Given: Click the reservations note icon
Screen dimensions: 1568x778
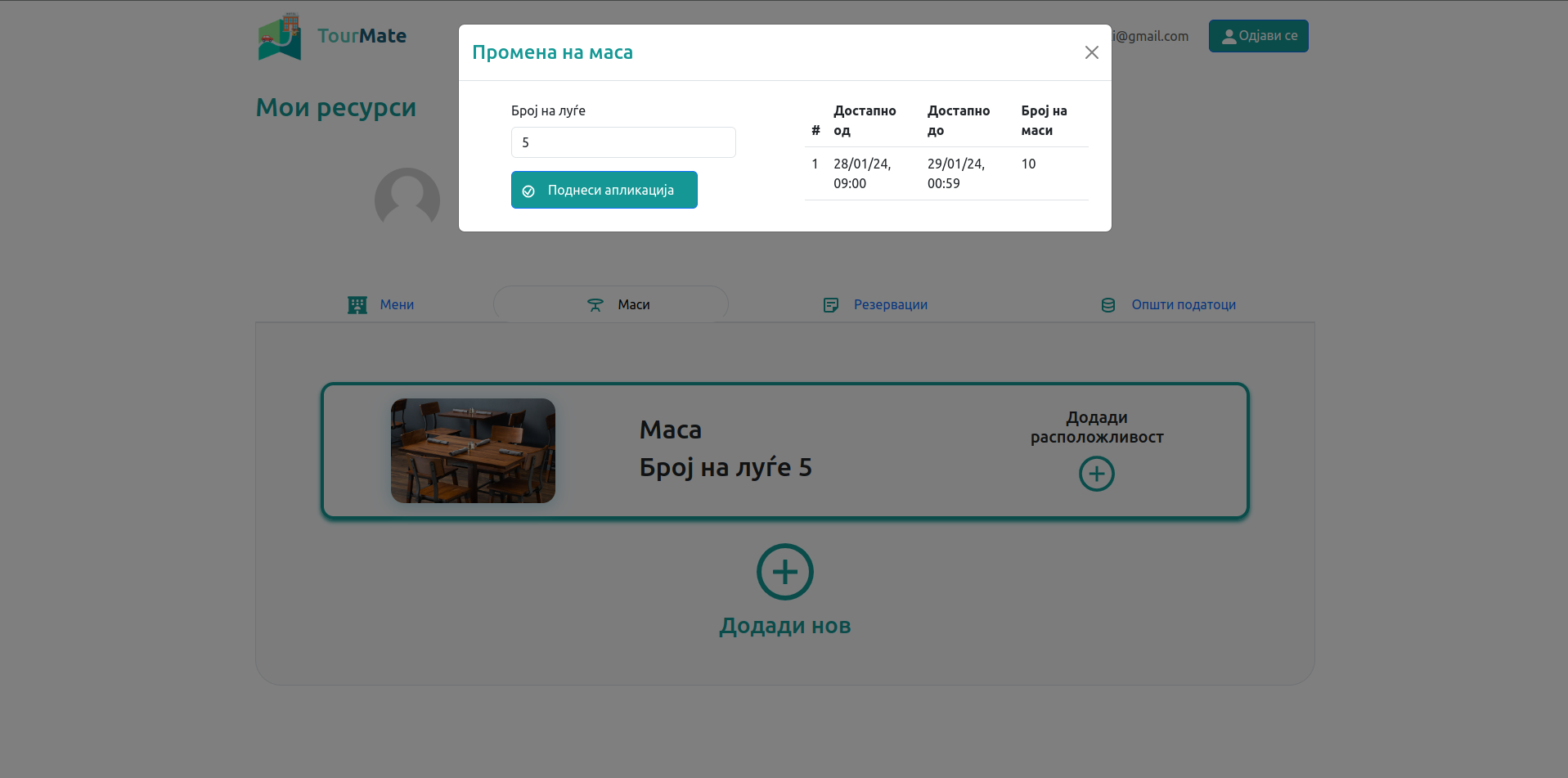Looking at the screenshot, I should (830, 305).
